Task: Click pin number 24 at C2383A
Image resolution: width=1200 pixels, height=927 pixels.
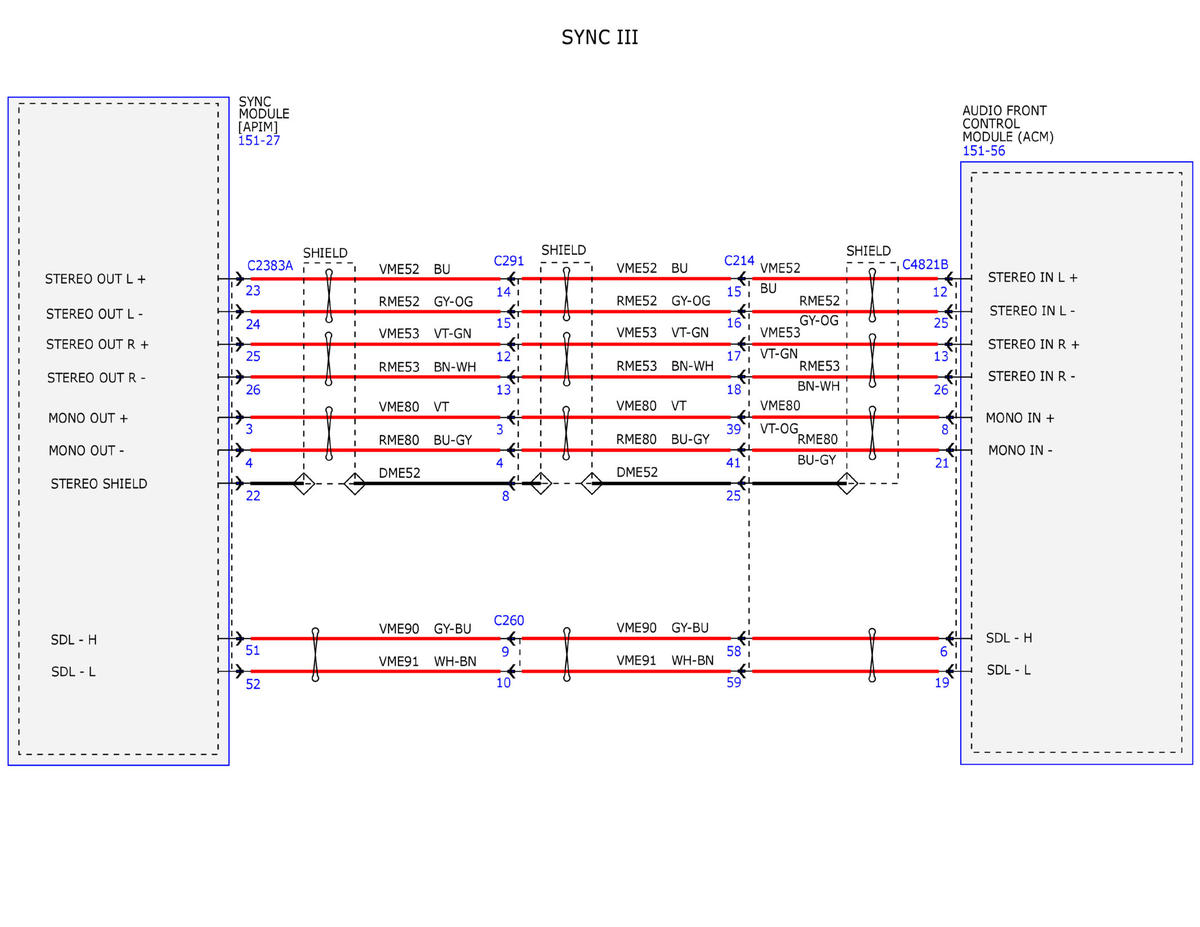Action: pos(253,325)
